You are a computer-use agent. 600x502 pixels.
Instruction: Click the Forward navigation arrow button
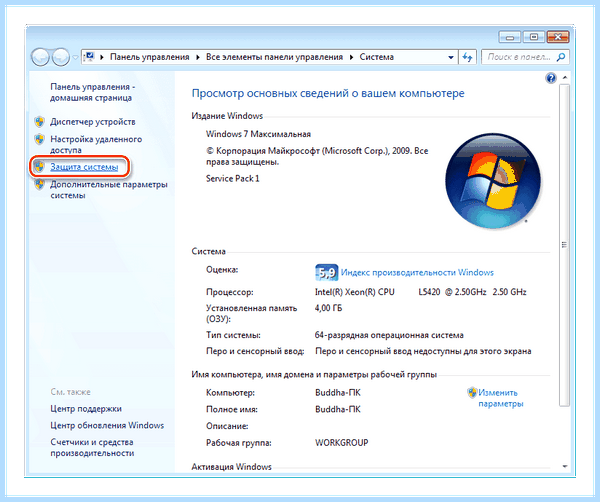tap(60, 57)
